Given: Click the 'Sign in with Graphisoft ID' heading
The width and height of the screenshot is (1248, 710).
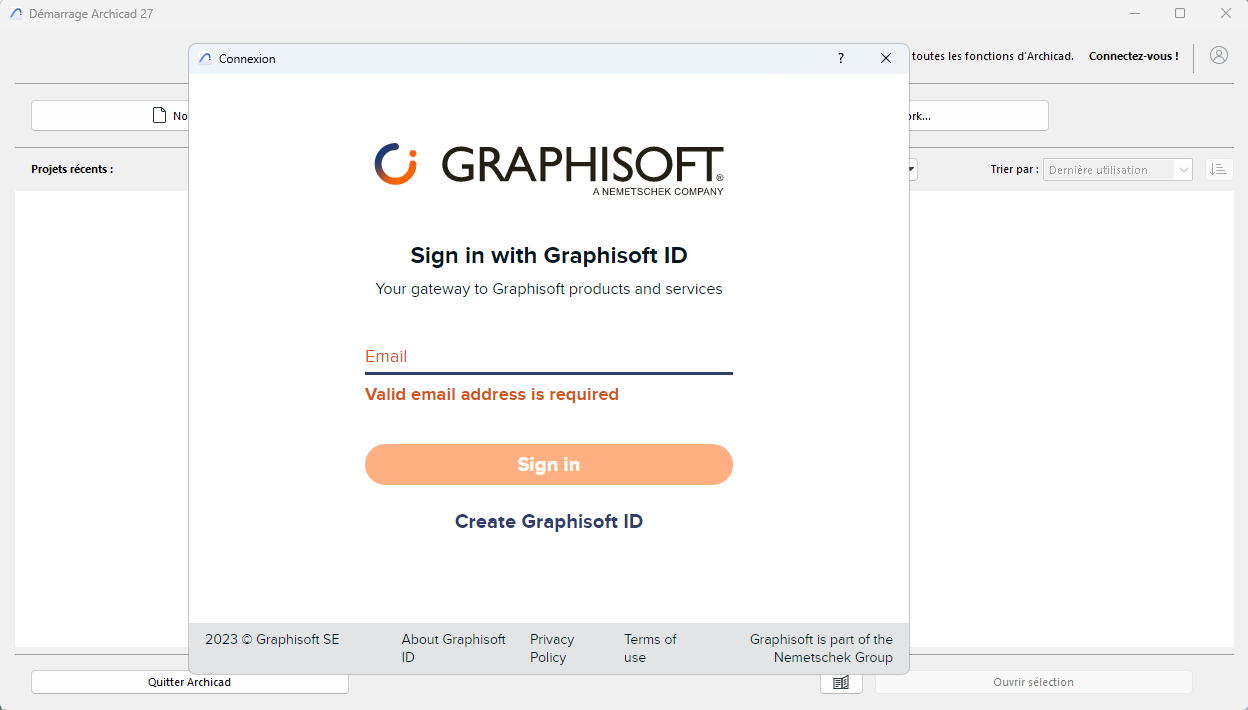Looking at the screenshot, I should click(x=549, y=255).
